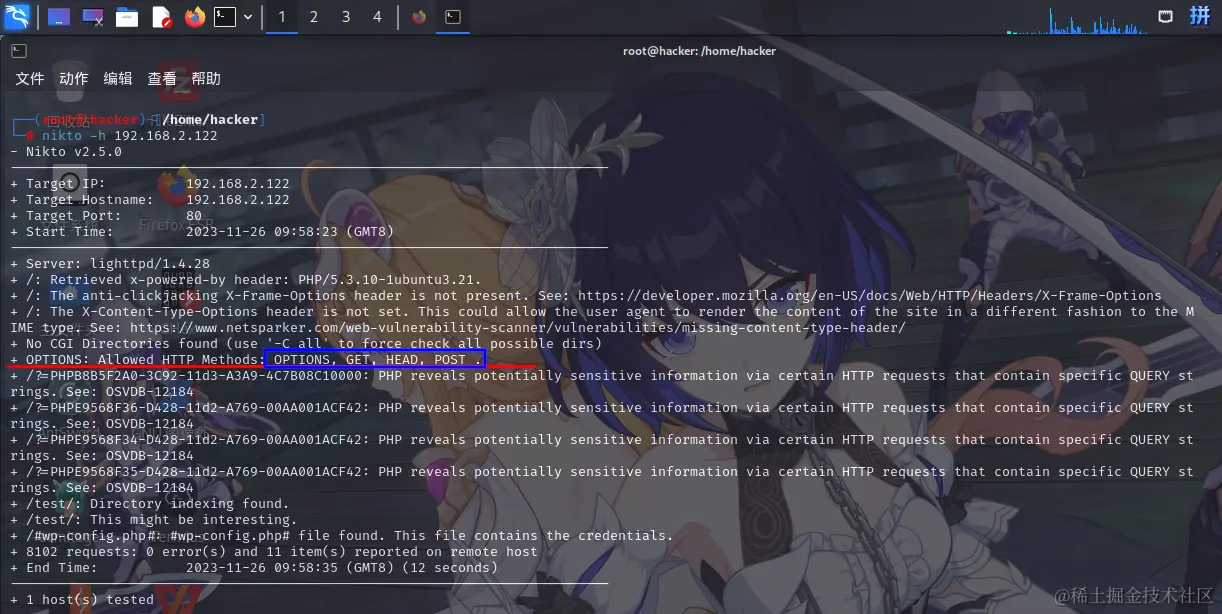Viewport: 1222px width, 614px height.
Task: Focus the Firefox window in taskbar
Action: pyautogui.click(x=419, y=17)
